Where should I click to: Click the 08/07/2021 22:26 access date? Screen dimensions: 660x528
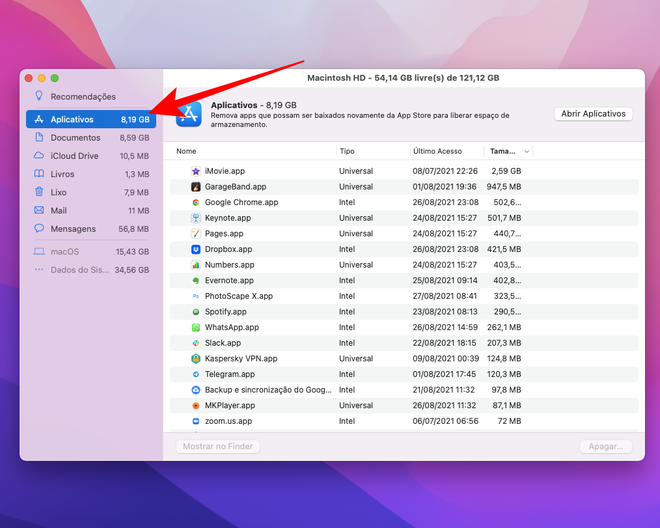point(445,171)
